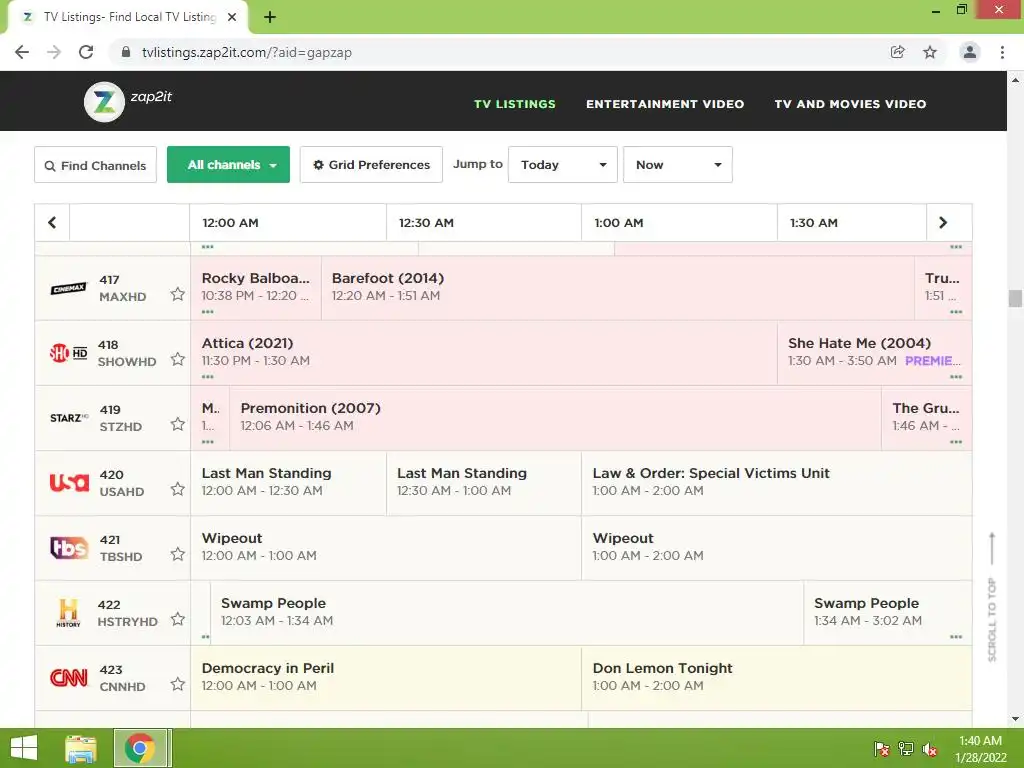Screen dimensions: 1024x768
Task: Open network icon in system tray
Action: coord(906,749)
